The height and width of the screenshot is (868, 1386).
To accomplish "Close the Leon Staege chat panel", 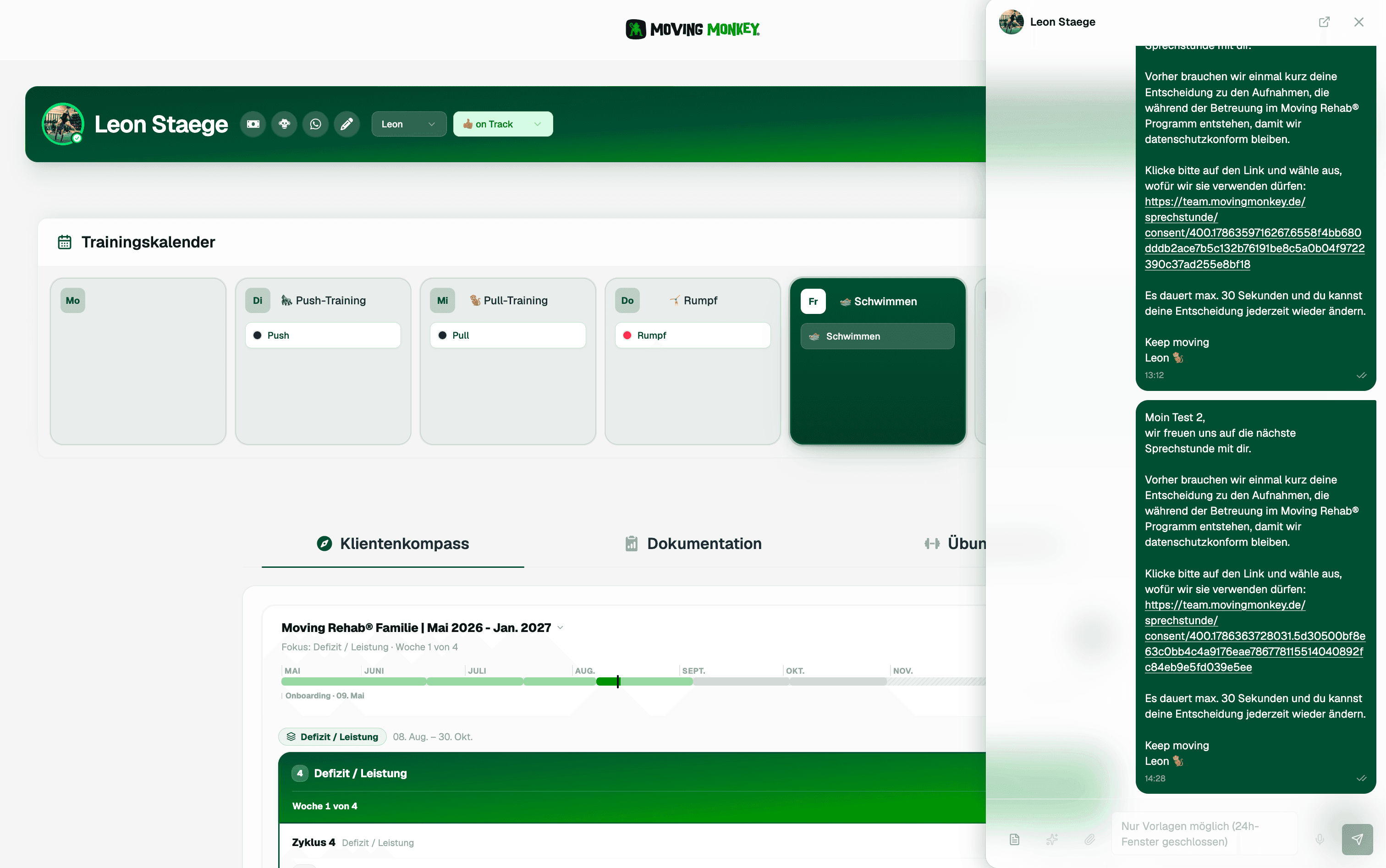I will coord(1358,22).
